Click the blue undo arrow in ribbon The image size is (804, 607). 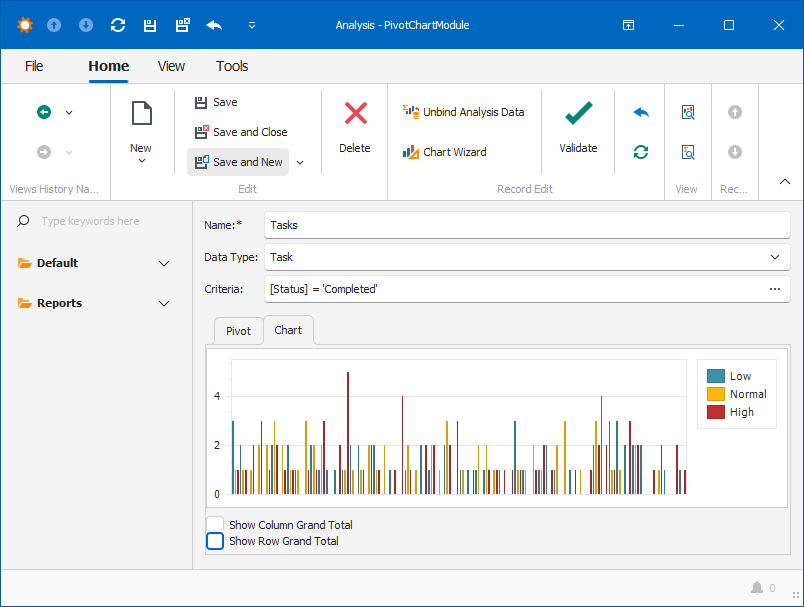click(x=641, y=112)
